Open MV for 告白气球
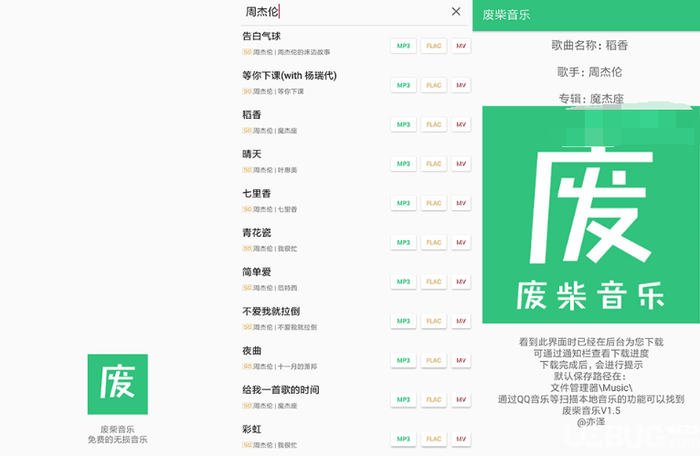 [x=461, y=46]
